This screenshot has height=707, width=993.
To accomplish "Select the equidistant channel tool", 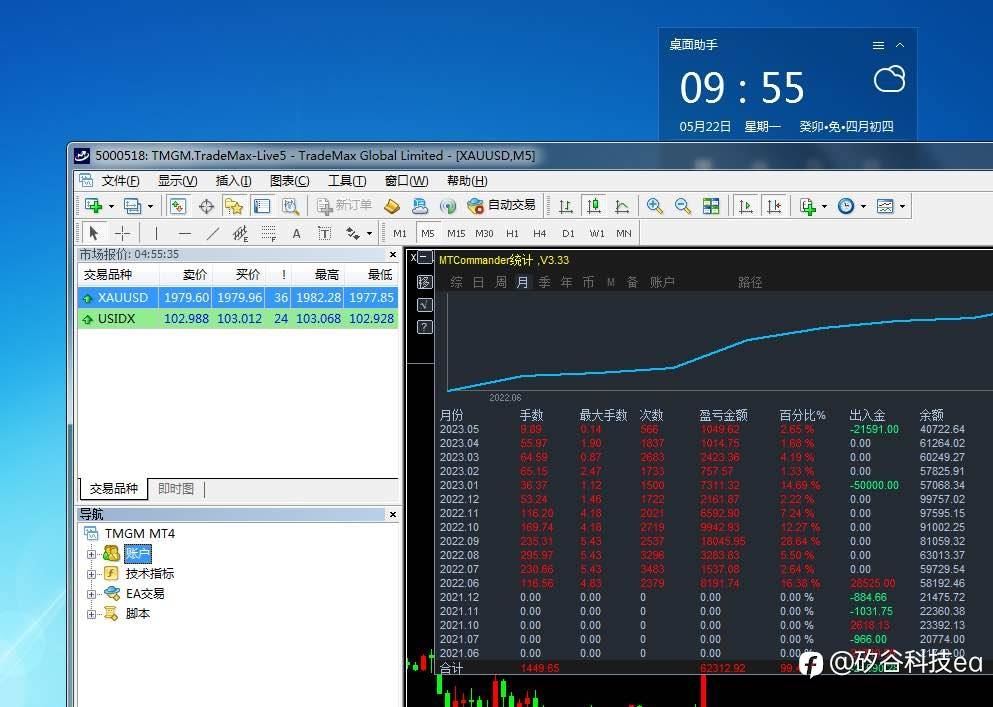I will (240, 233).
